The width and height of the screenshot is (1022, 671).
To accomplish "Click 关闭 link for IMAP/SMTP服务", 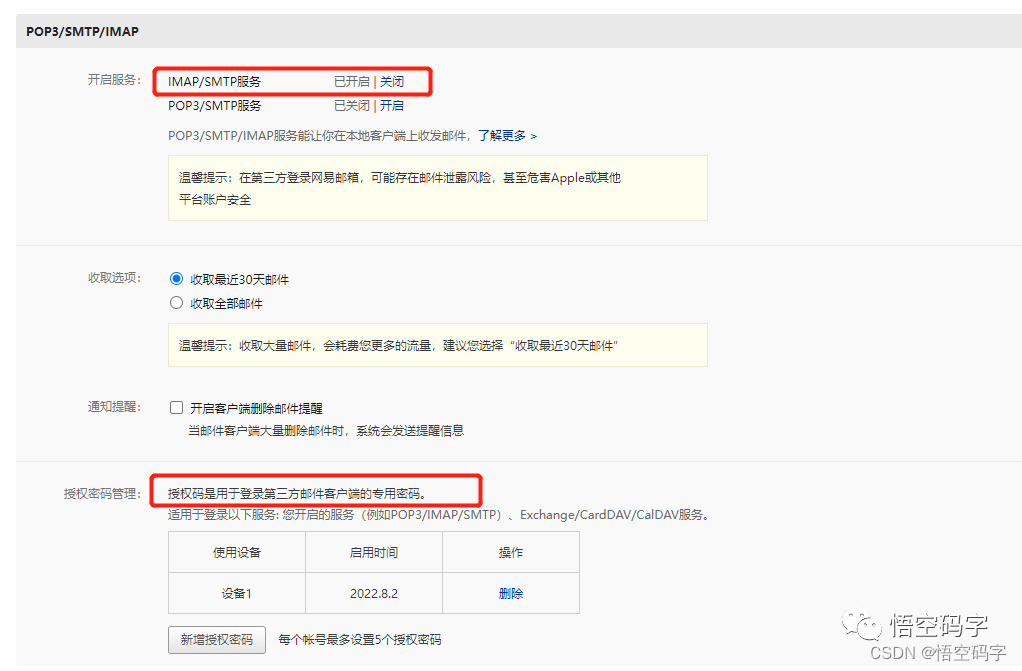I will tap(392, 82).
